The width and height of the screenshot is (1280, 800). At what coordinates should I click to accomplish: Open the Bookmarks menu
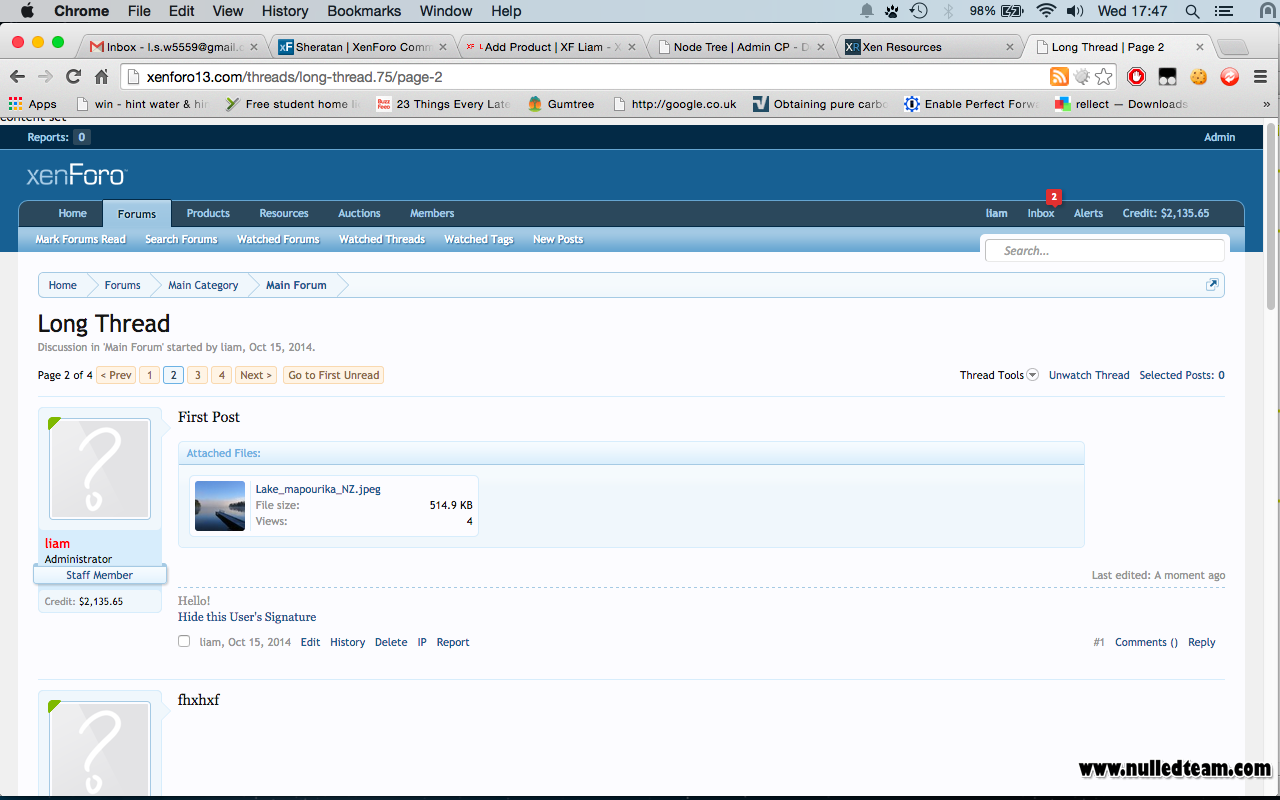[x=364, y=11]
